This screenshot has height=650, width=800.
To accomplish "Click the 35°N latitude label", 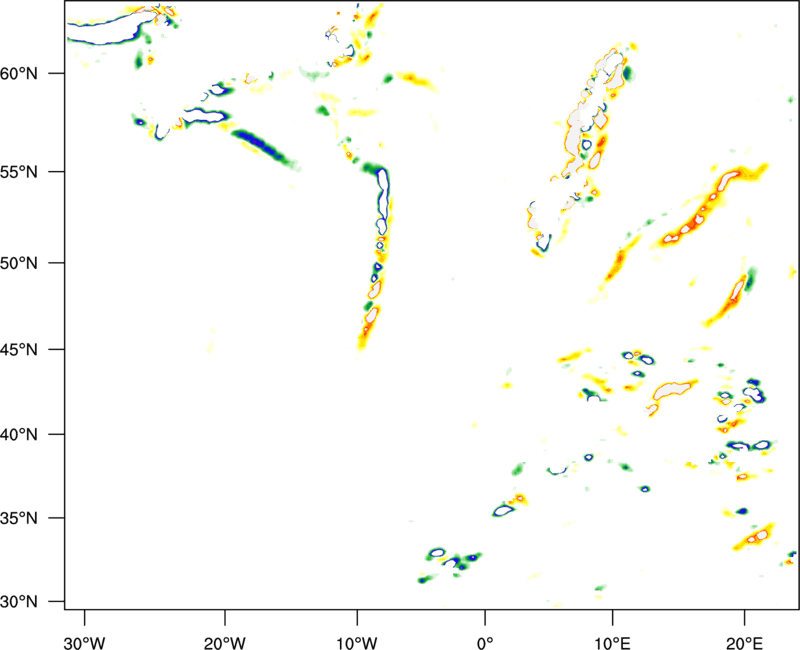I will pyautogui.click(x=19, y=518).
